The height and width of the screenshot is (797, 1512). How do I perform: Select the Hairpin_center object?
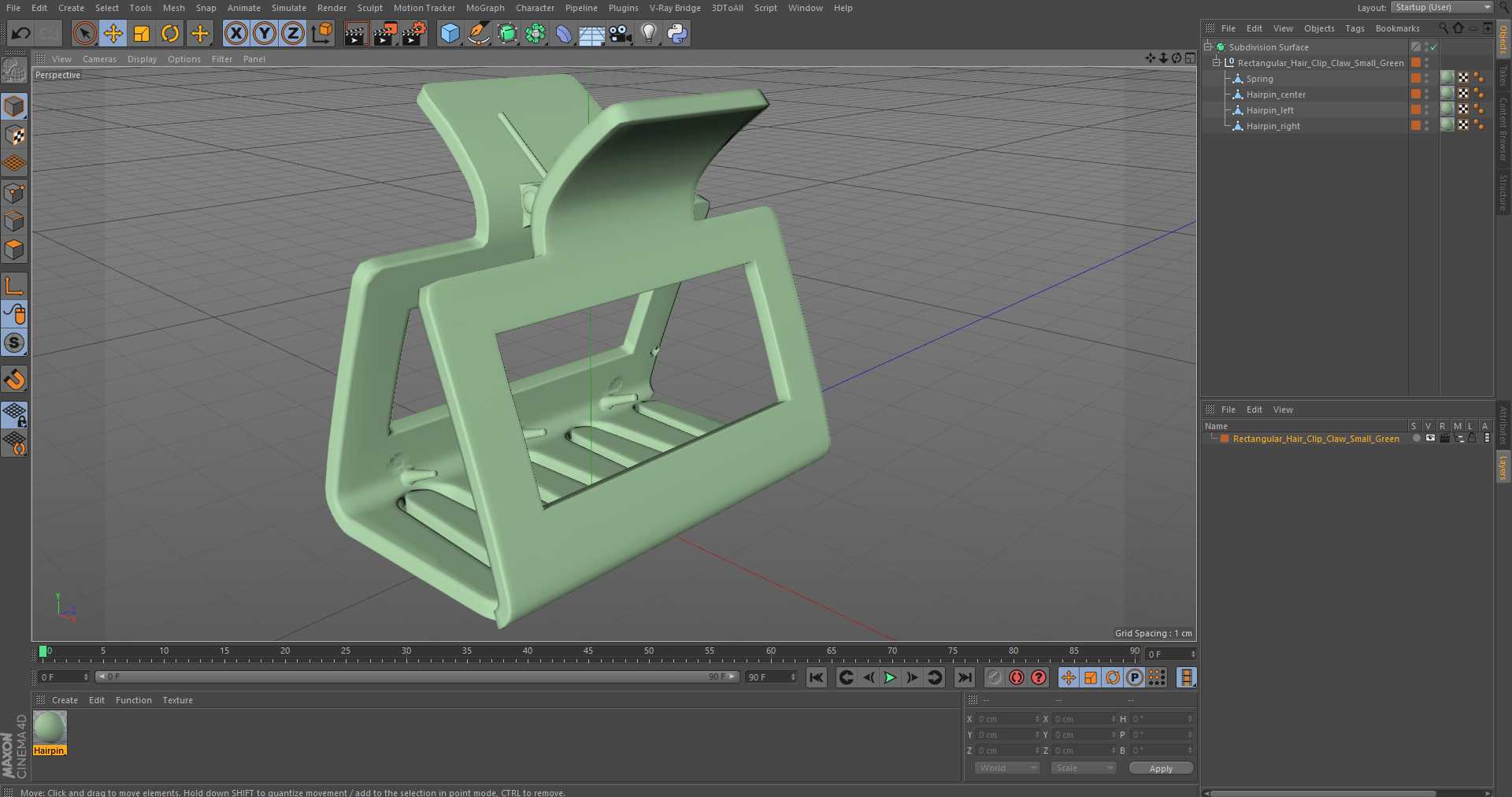point(1276,95)
